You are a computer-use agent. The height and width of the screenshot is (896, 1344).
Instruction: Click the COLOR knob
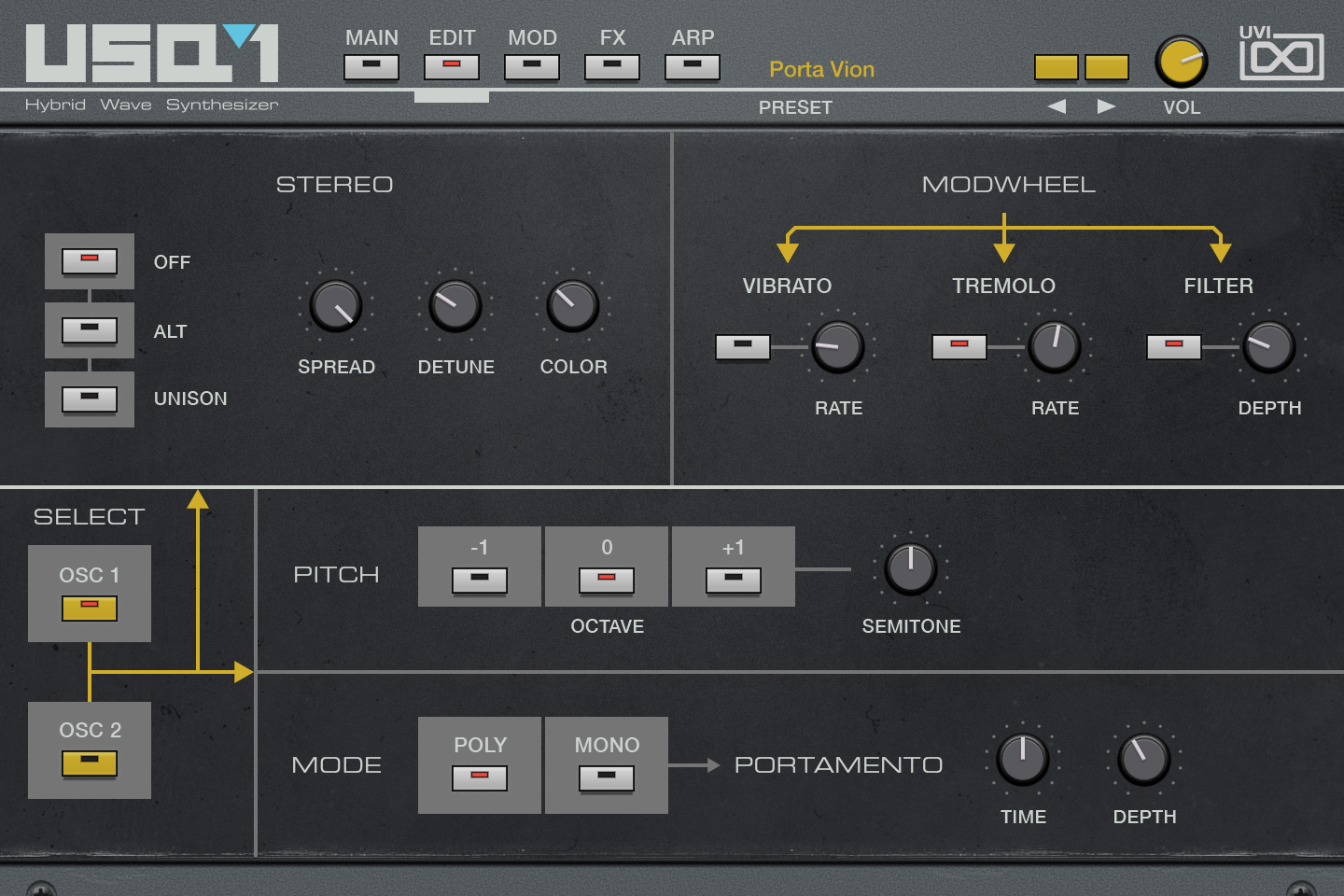pos(573,306)
